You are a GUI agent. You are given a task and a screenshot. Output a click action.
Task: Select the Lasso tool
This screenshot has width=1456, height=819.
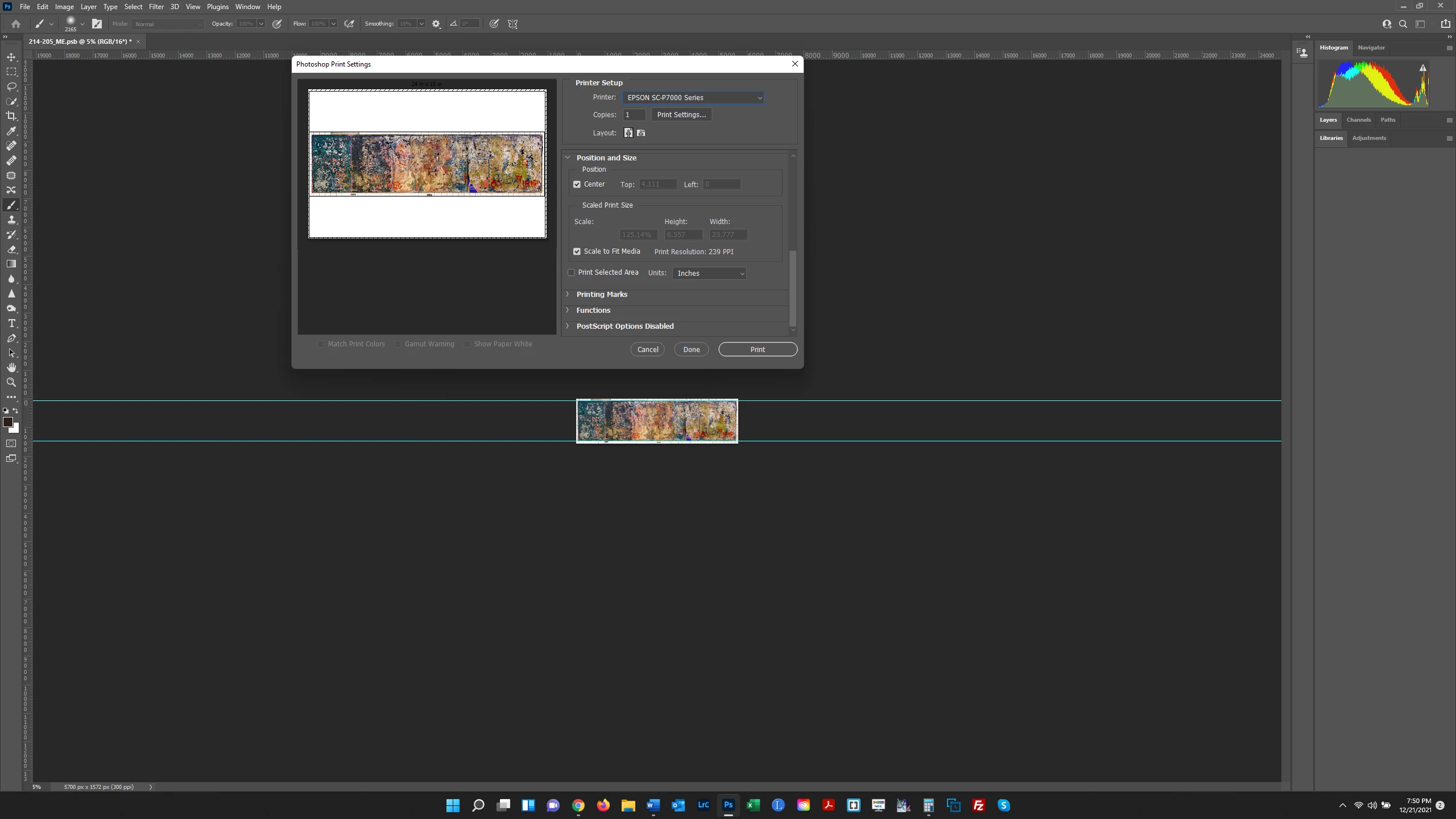11,86
